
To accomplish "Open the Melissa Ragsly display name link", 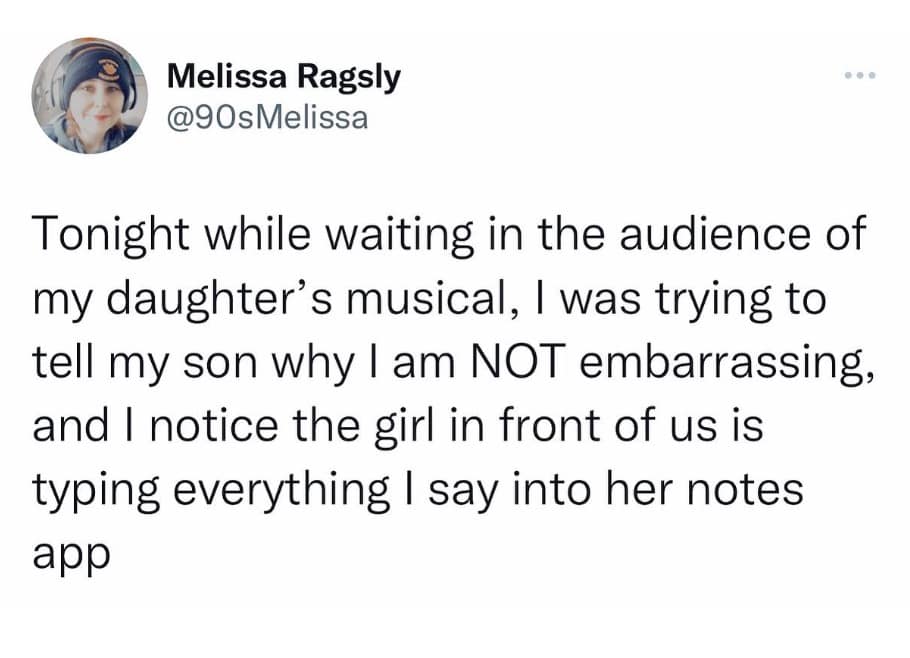I will point(283,76).
